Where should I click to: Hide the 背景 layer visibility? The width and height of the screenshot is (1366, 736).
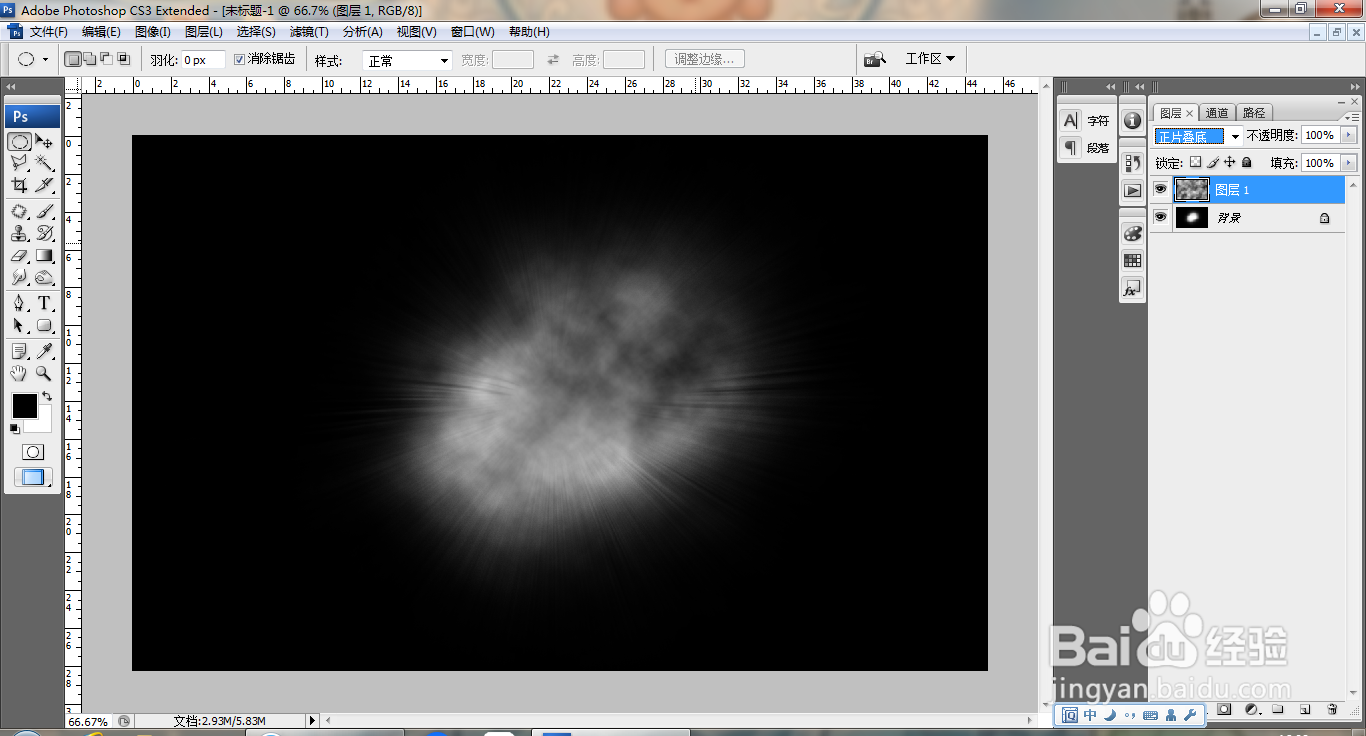(x=1160, y=217)
